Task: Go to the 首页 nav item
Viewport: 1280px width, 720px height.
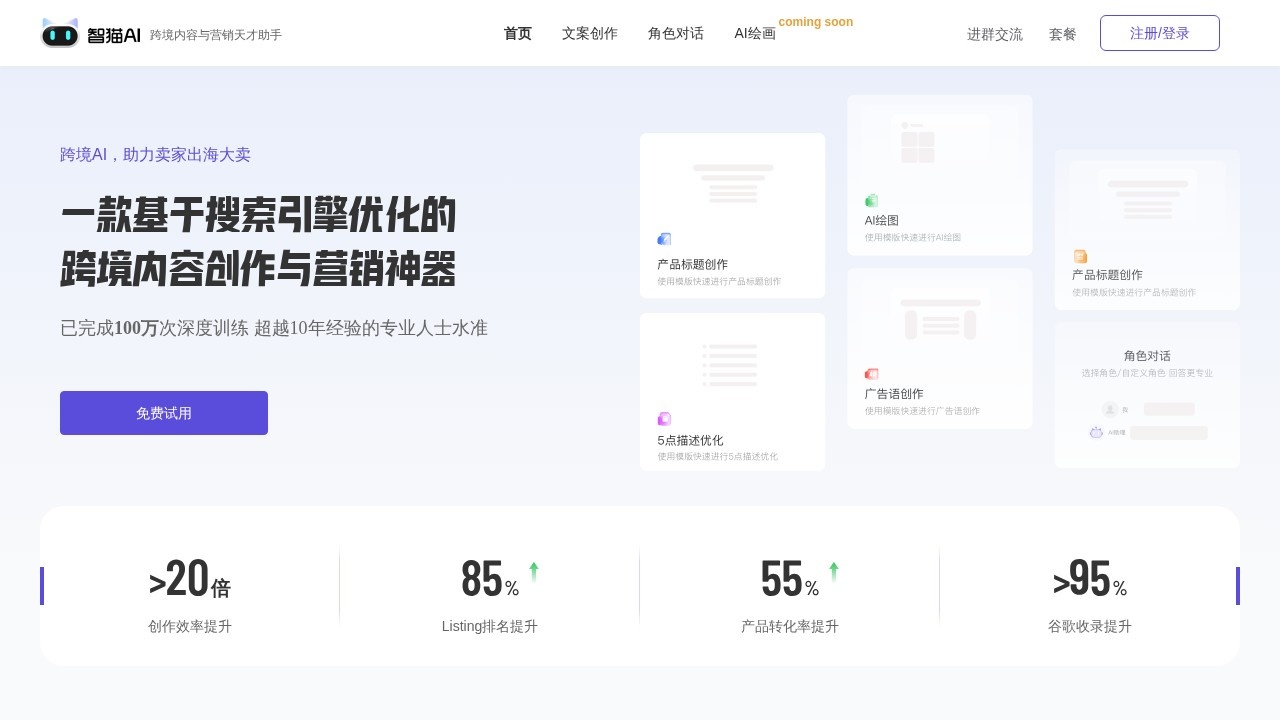Action: pyautogui.click(x=518, y=34)
